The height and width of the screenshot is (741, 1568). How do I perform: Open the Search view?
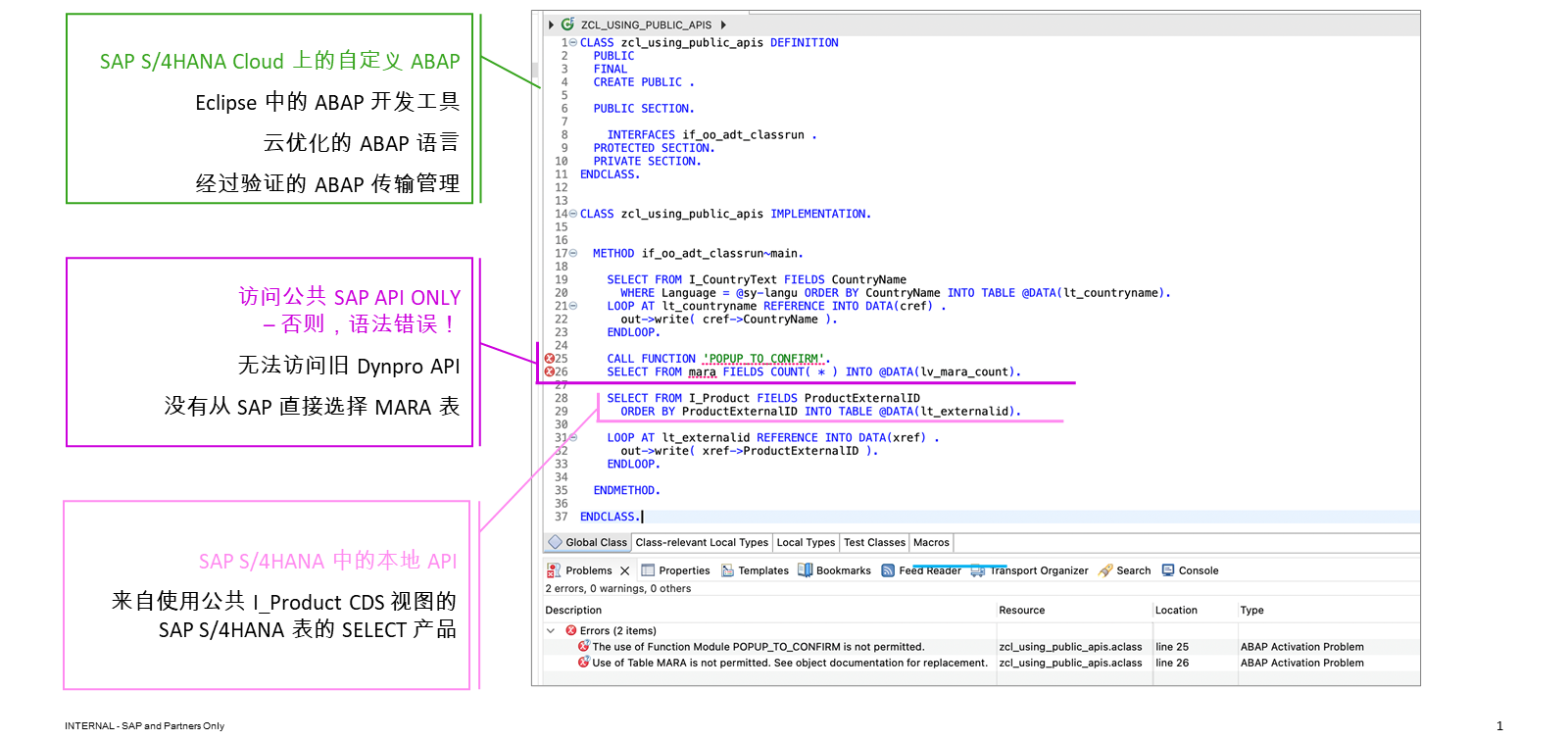[1134, 570]
